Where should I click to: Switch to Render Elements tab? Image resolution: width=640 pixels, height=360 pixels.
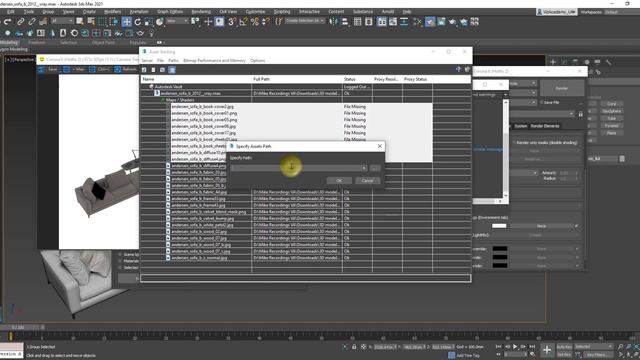[x=544, y=126]
